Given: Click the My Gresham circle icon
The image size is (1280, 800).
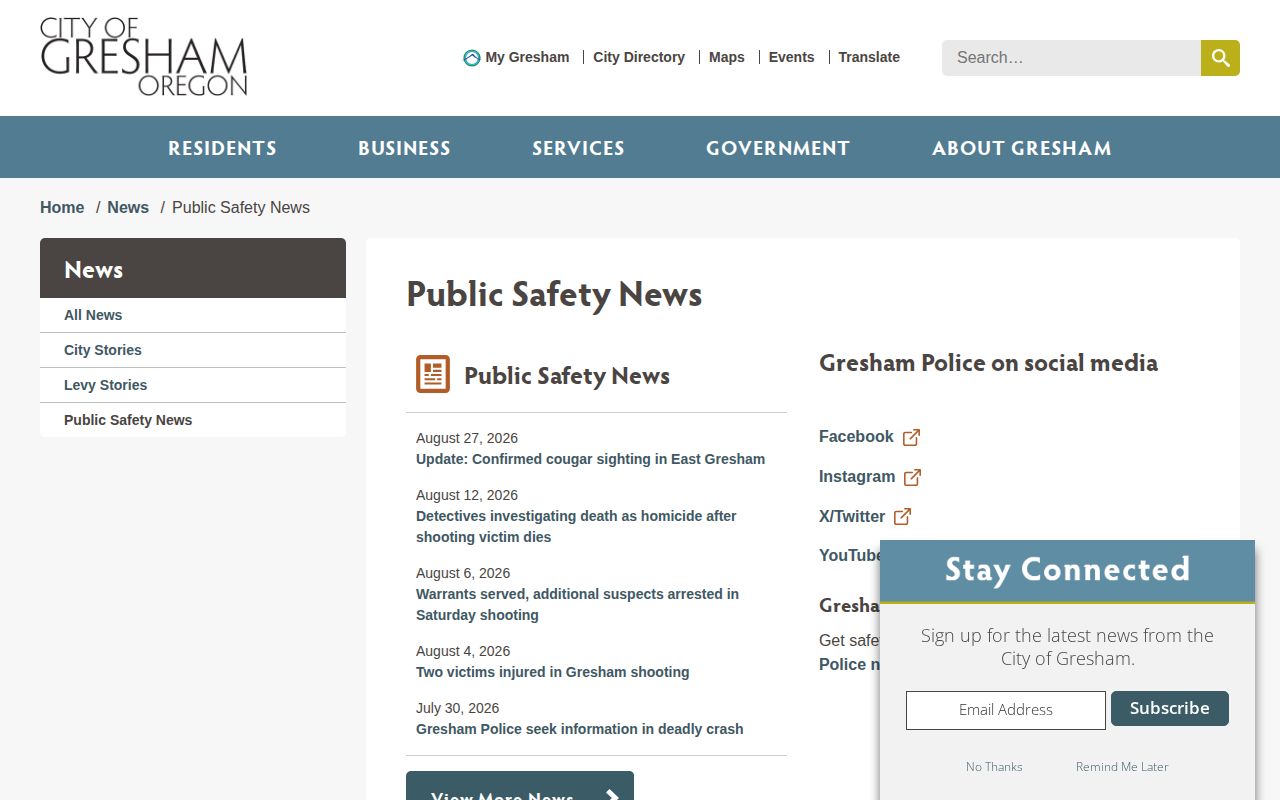Looking at the screenshot, I should click(472, 58).
